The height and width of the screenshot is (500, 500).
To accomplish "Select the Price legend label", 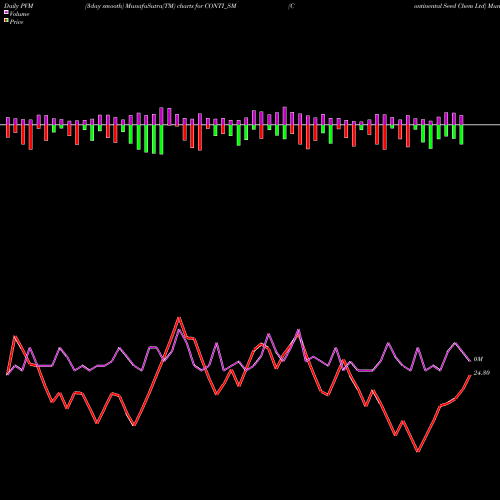I will coord(16,22).
